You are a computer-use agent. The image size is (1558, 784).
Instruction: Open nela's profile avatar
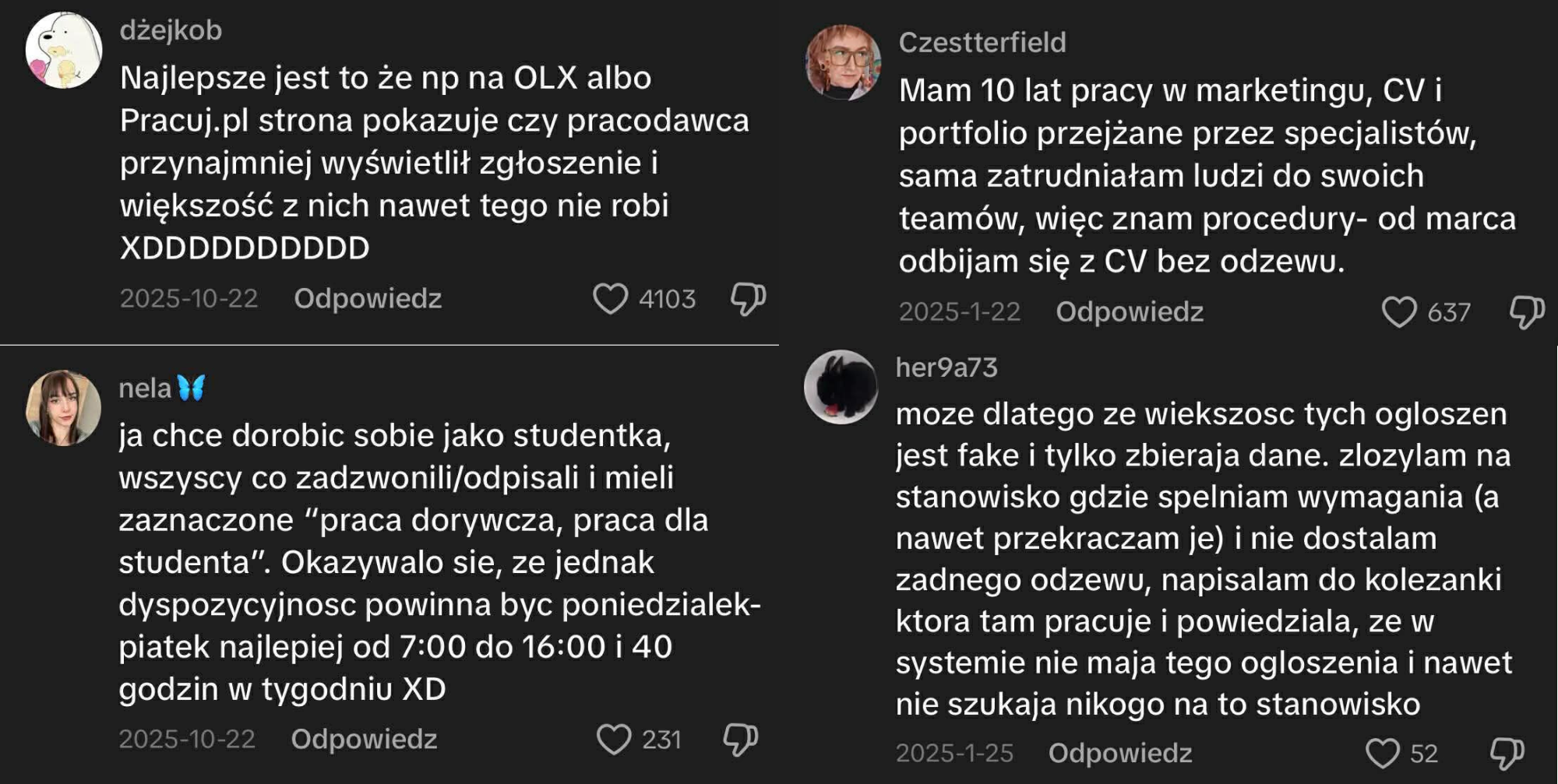point(63,408)
